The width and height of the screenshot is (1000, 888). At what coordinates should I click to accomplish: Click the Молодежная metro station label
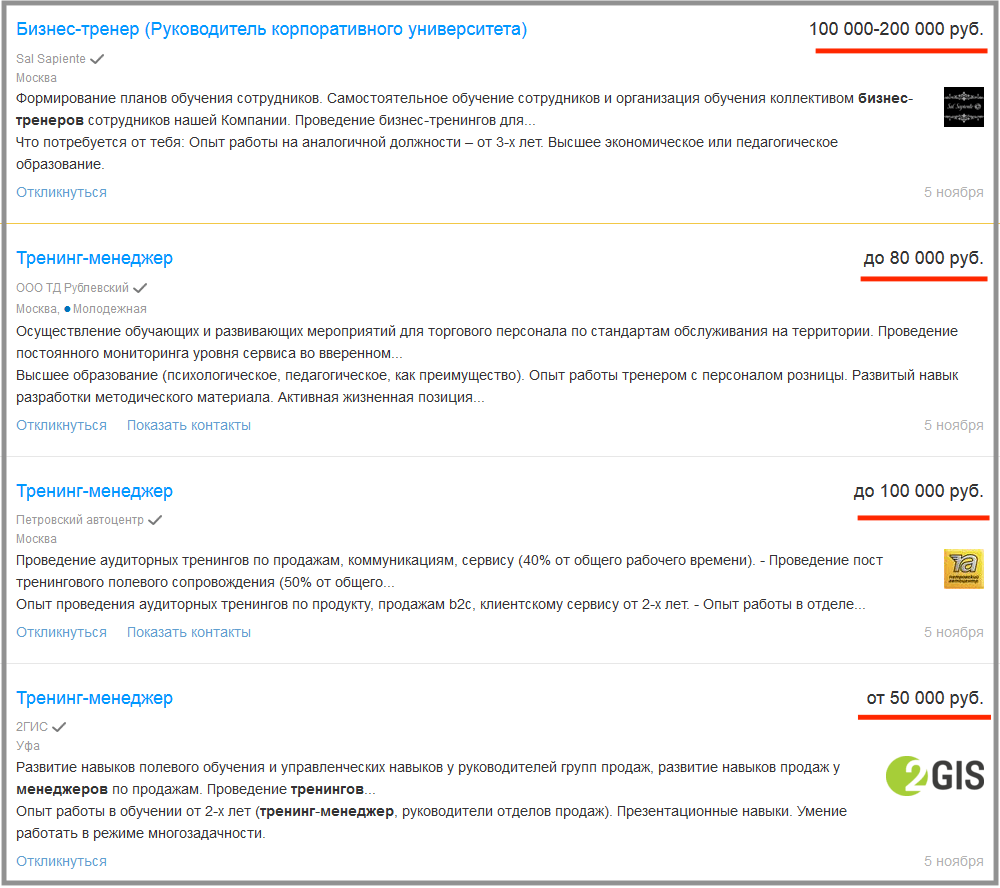pos(110,308)
